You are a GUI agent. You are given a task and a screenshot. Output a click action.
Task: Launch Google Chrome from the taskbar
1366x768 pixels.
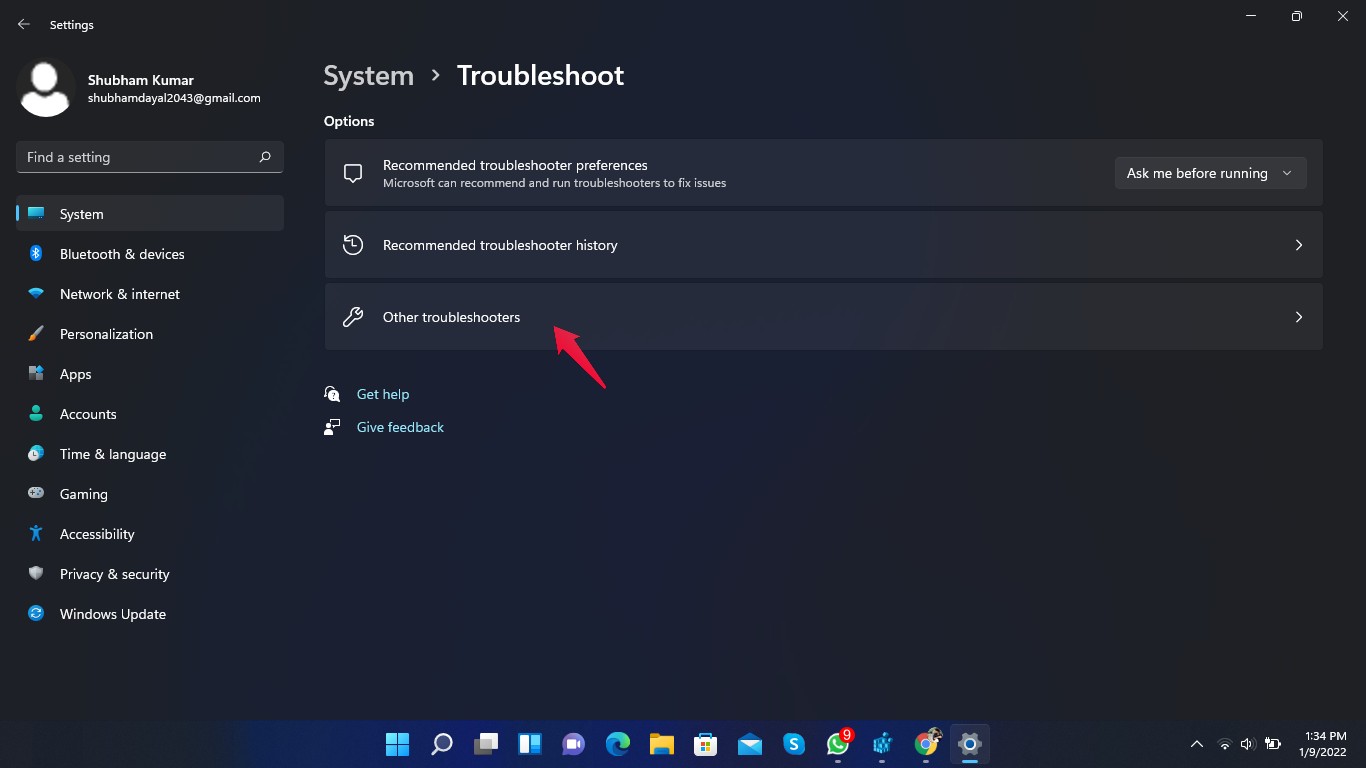[926, 744]
